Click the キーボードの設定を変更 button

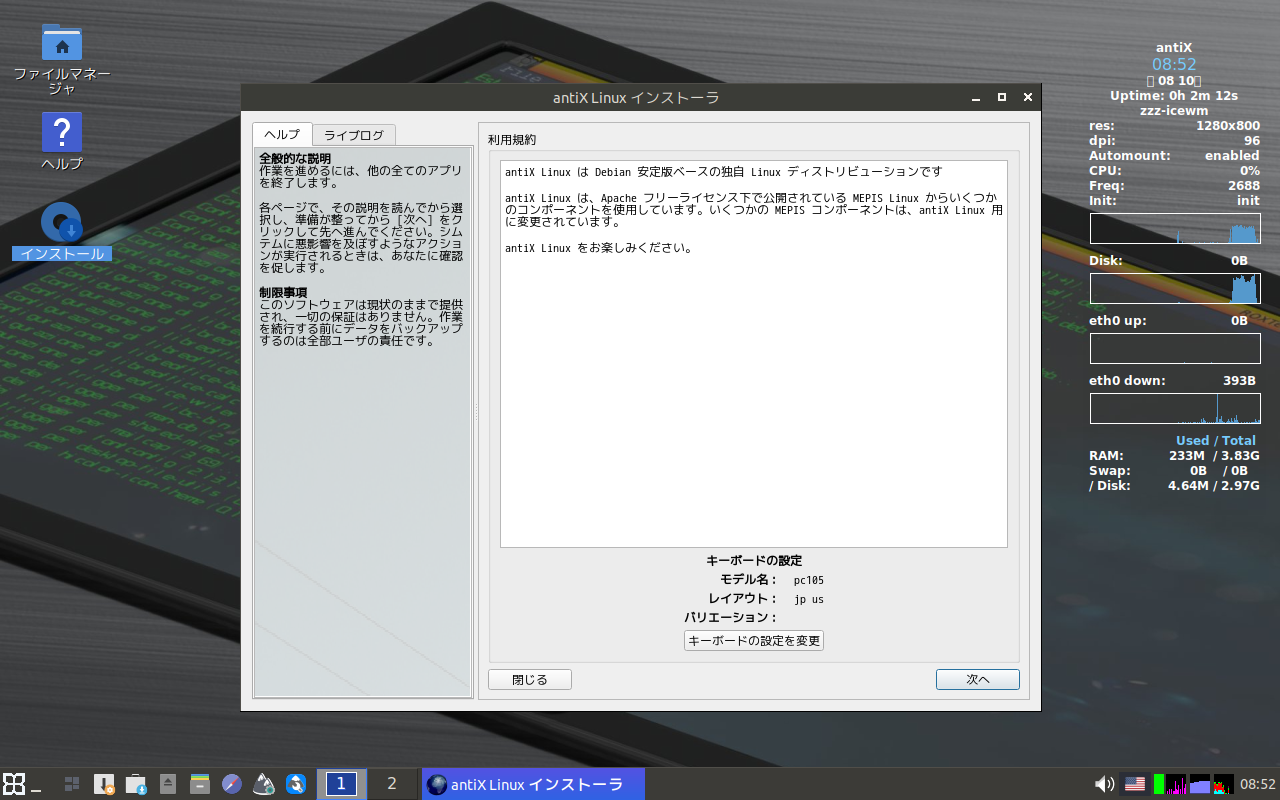(754, 640)
